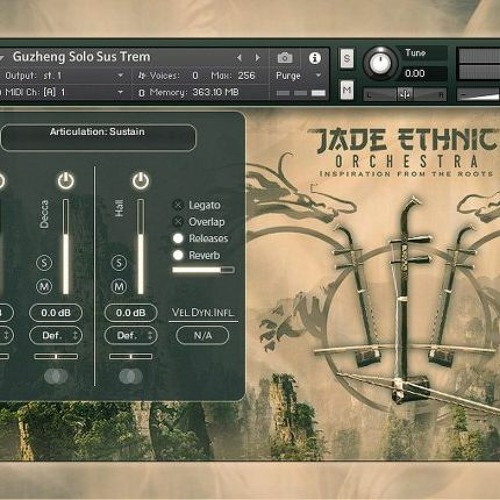The image size is (500, 500).
Task: Click the Max voices value 256
Action: point(246,76)
